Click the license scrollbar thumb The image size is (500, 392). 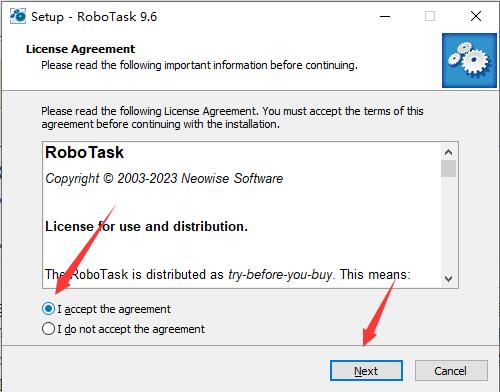[448, 169]
